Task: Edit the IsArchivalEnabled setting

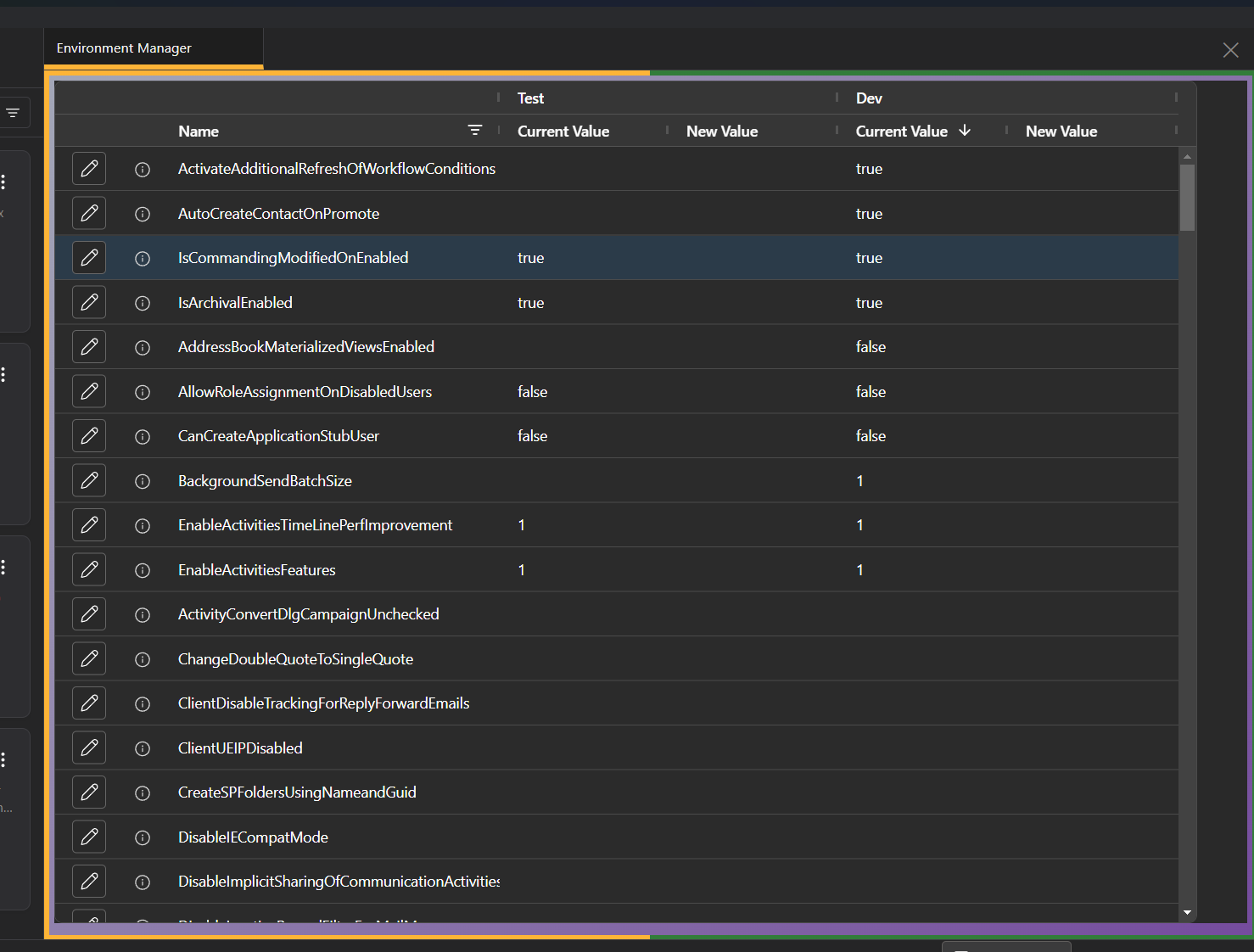Action: 89,302
